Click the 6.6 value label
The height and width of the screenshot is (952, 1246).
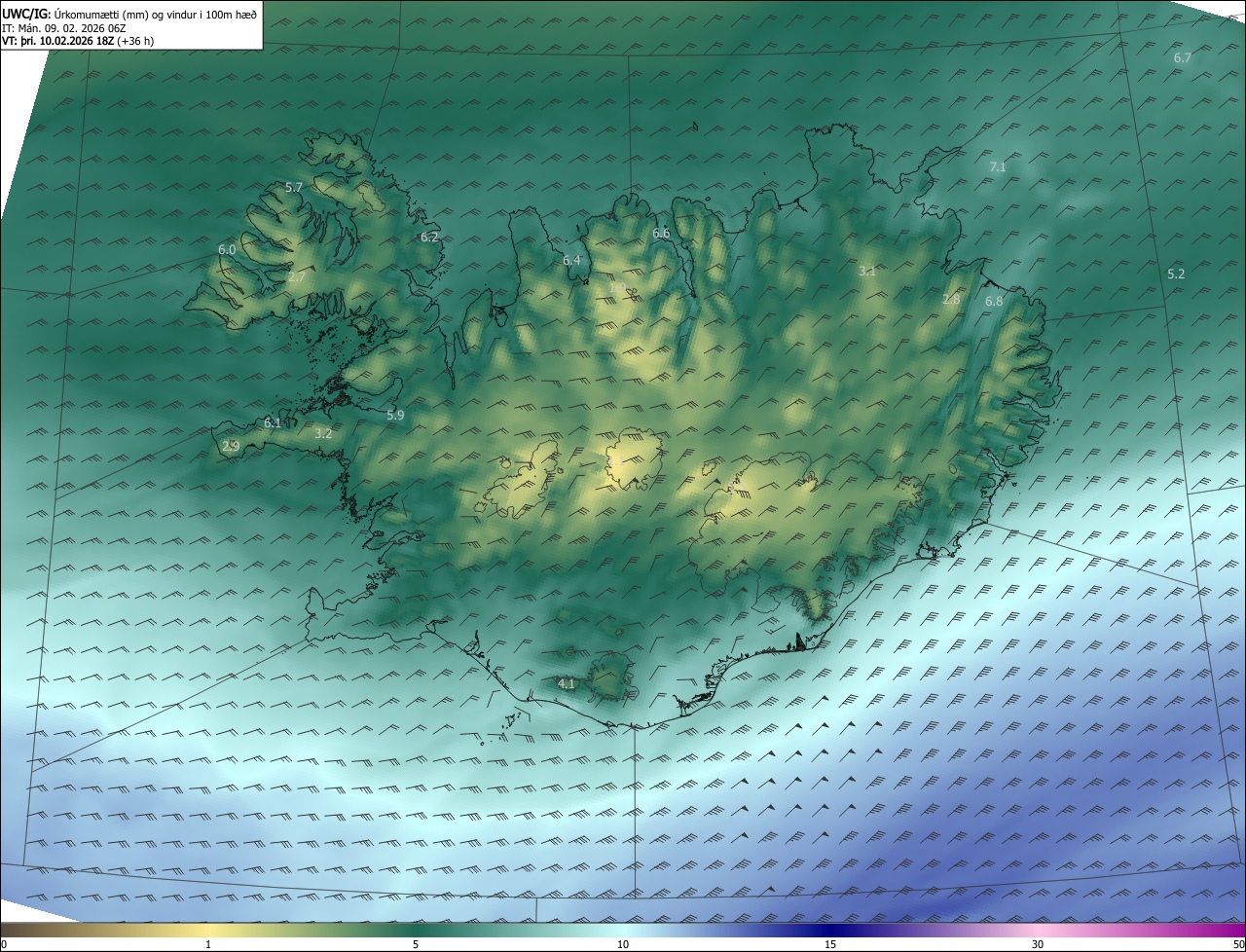[x=661, y=234]
